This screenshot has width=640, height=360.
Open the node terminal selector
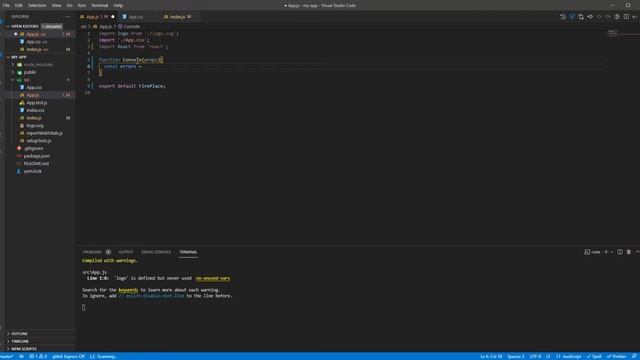[x=592, y=252]
